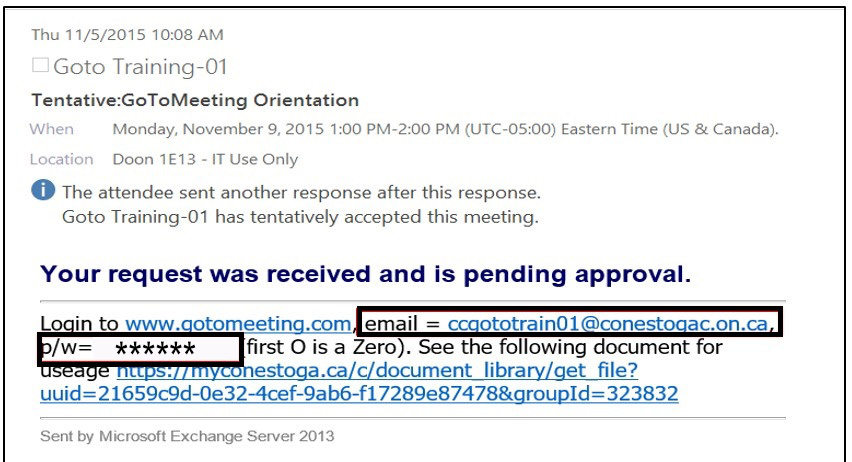Select the Goto Training-01 sender name

[x=140, y=66]
